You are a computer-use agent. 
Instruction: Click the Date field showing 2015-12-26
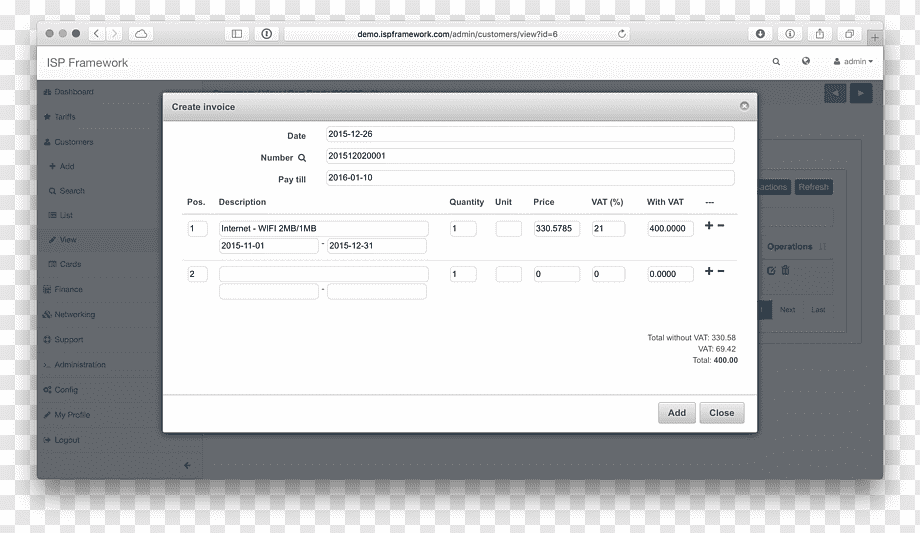[530, 134]
